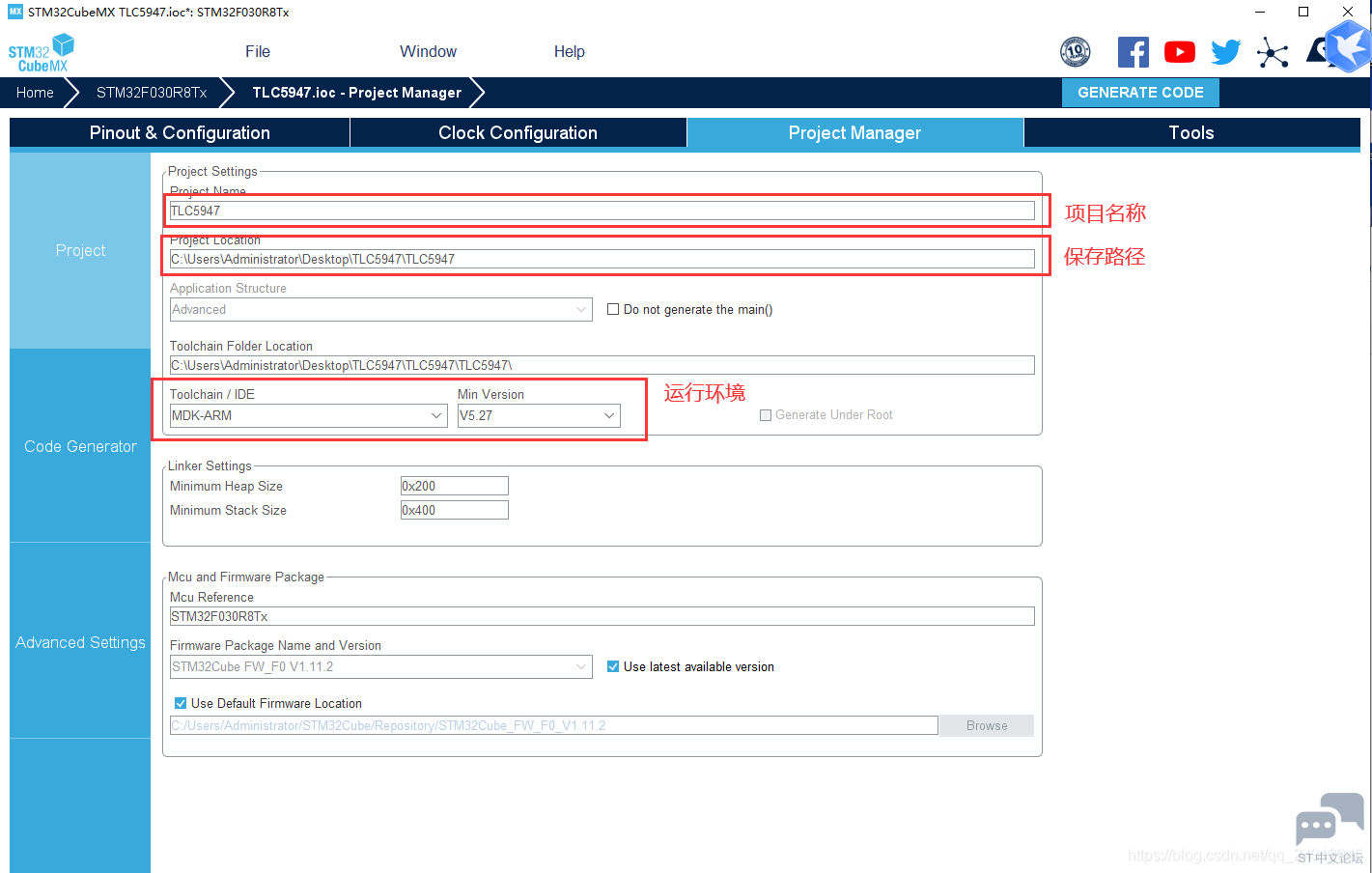Viewport: 1372px width, 873px height.
Task: Open the Window menu
Action: 429,52
